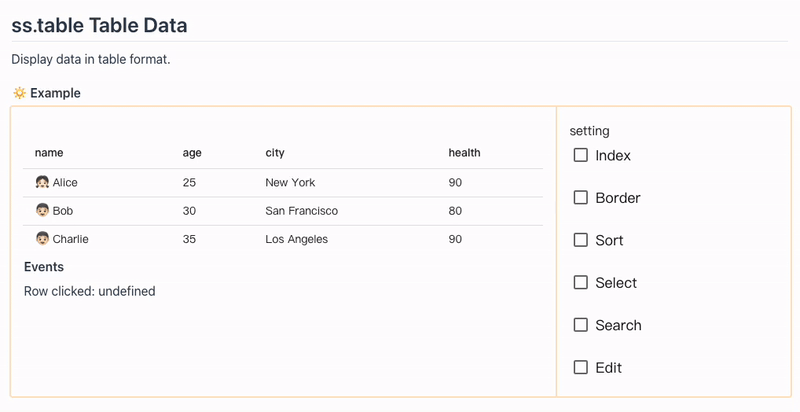800x412 pixels.
Task: Click Alice's avatar emoji icon
Action: point(42,183)
